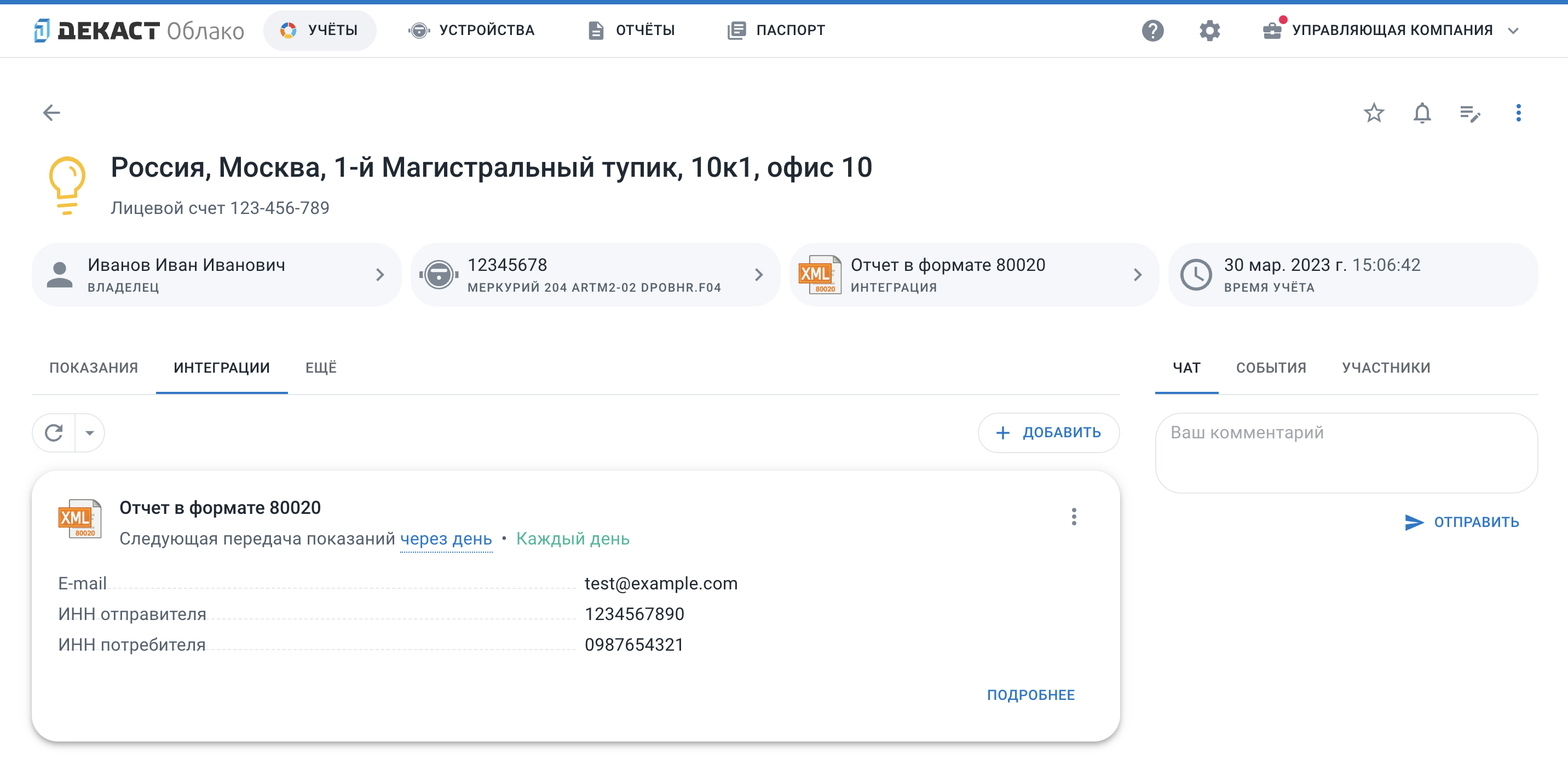Click the Каждый день schedule text
This screenshot has width=1568, height=776.
573,538
